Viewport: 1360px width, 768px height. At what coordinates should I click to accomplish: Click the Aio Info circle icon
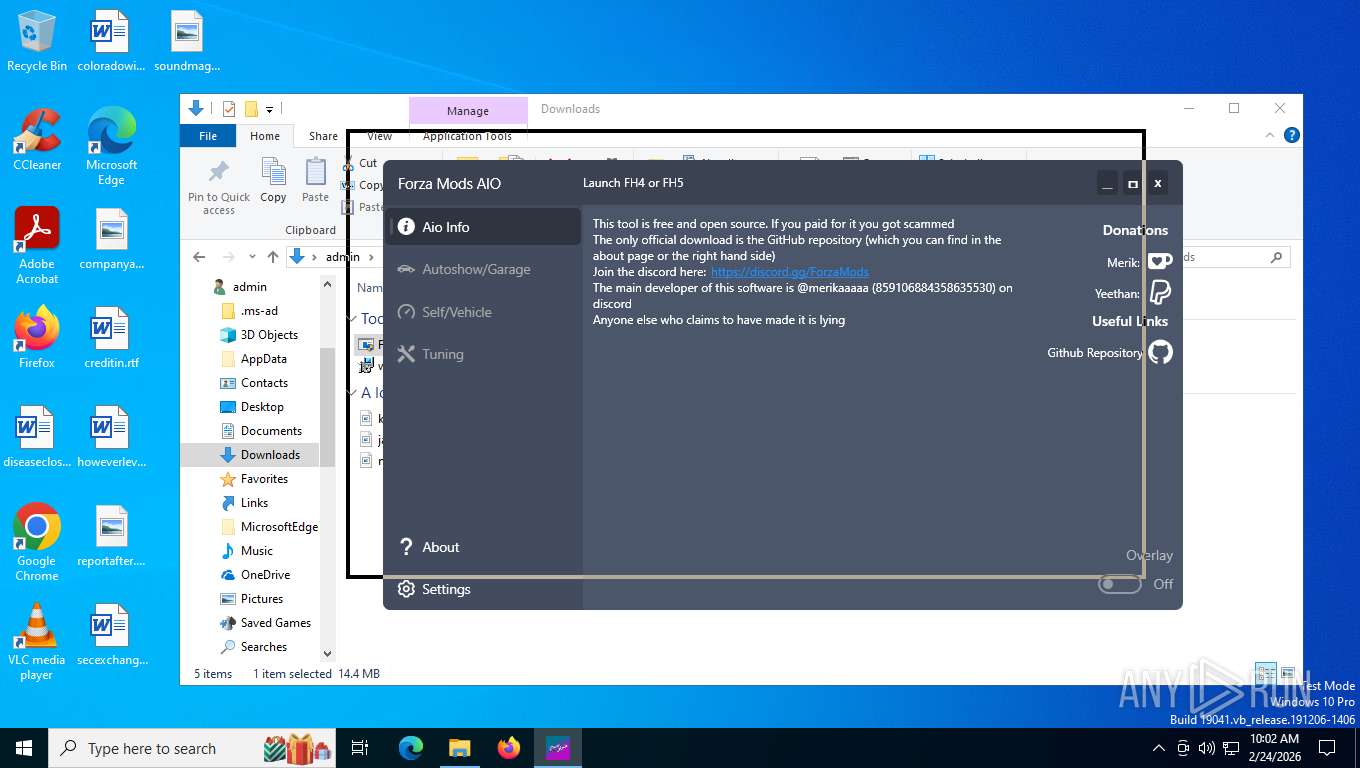406,227
